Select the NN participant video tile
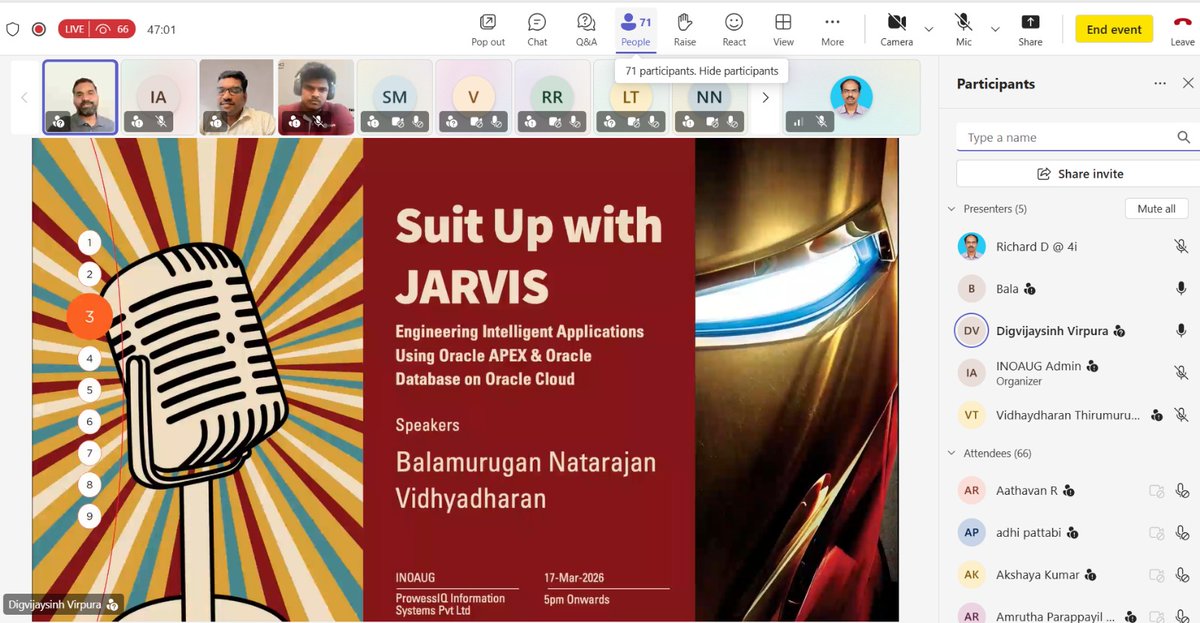 click(x=709, y=97)
